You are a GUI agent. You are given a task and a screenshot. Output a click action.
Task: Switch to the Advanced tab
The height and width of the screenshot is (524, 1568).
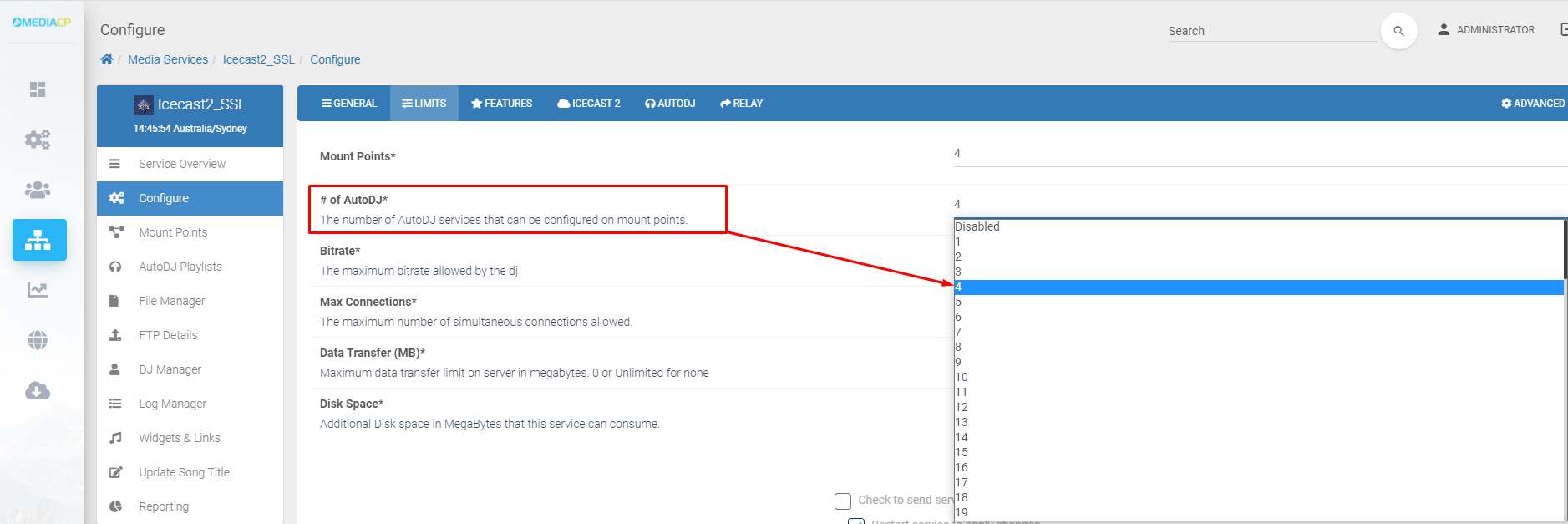[x=1533, y=104]
